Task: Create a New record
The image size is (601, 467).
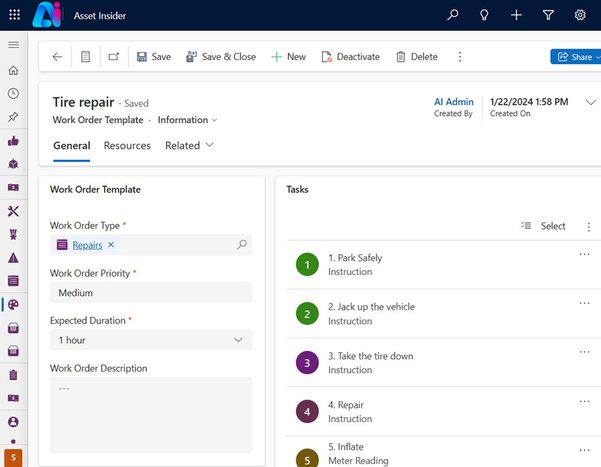Action: pyautogui.click(x=288, y=57)
